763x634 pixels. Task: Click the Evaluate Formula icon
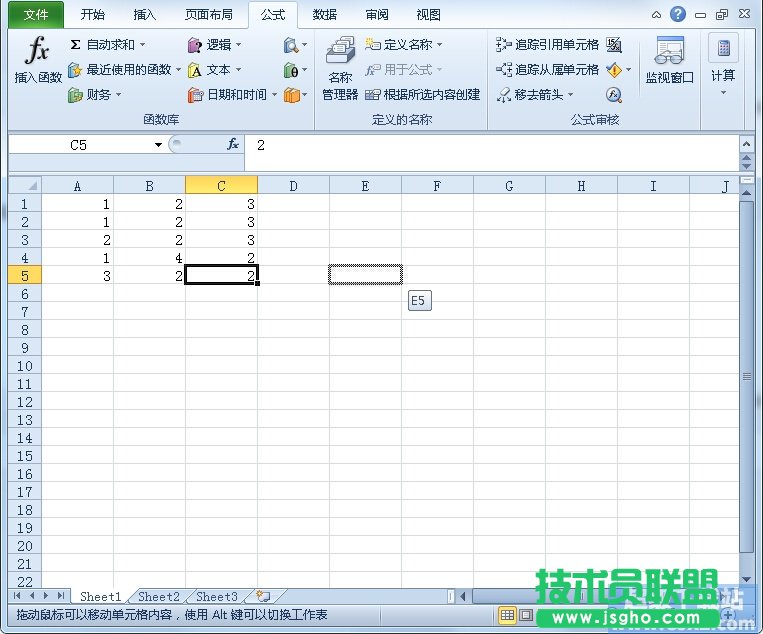point(614,95)
